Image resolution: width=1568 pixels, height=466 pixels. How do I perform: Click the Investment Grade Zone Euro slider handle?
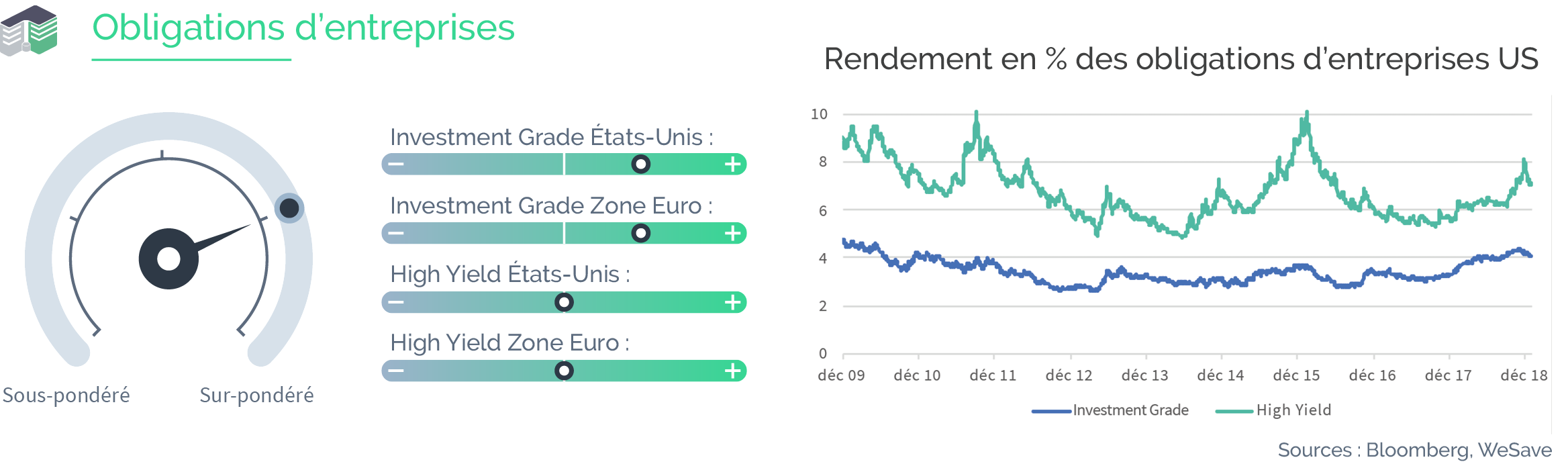[641, 233]
